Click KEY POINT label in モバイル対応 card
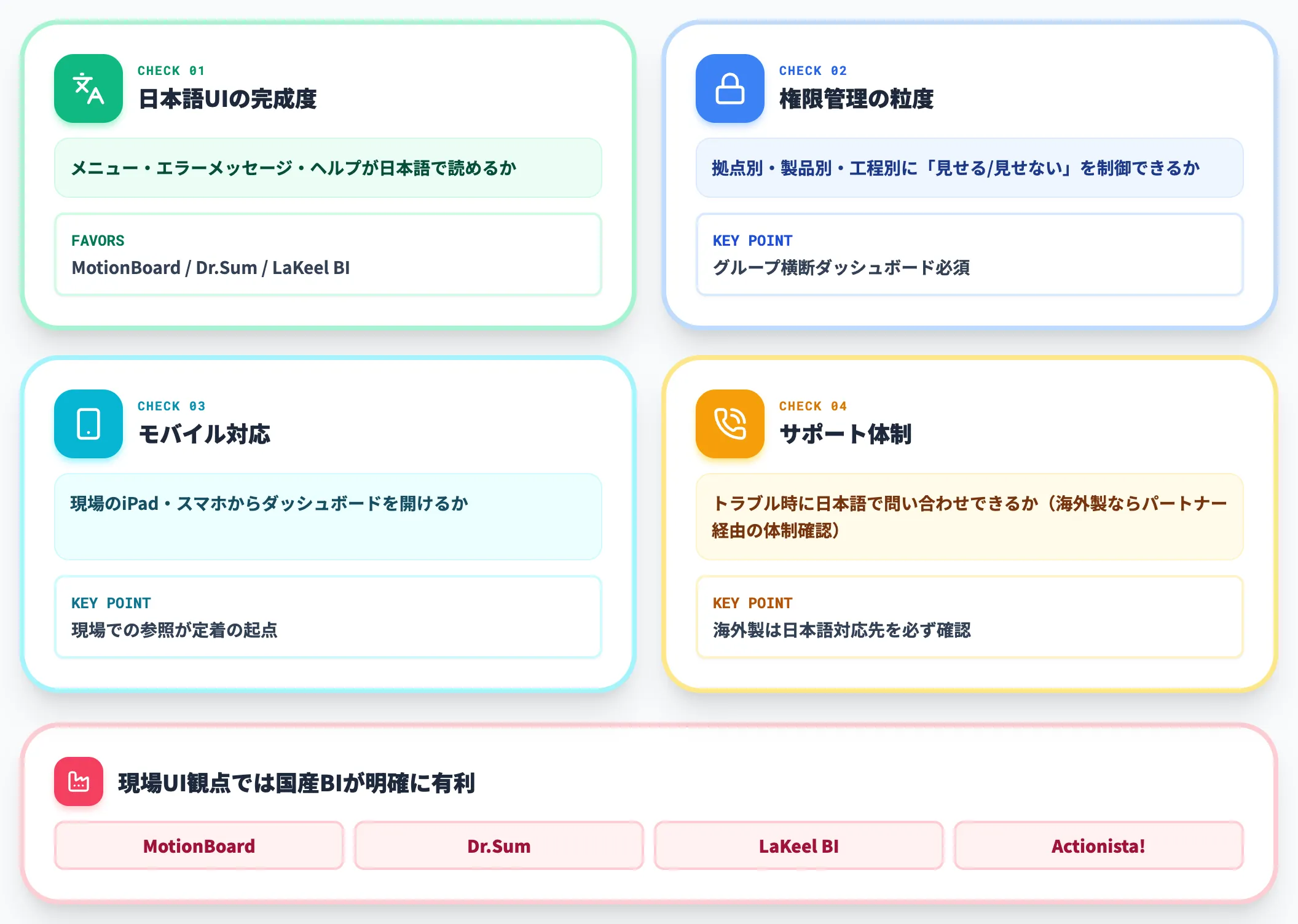The image size is (1298, 924). 111,603
